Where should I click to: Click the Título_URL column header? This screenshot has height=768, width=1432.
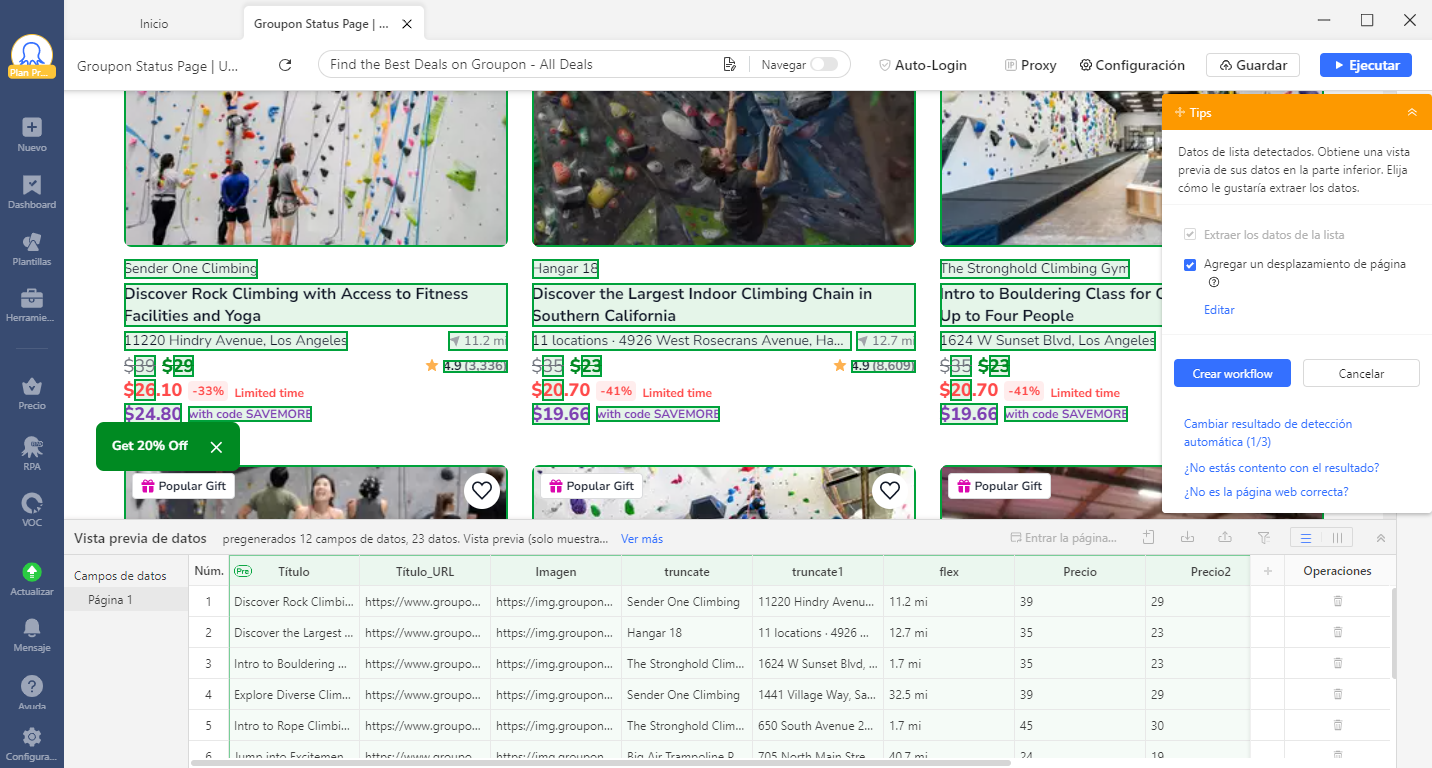pyautogui.click(x=425, y=571)
